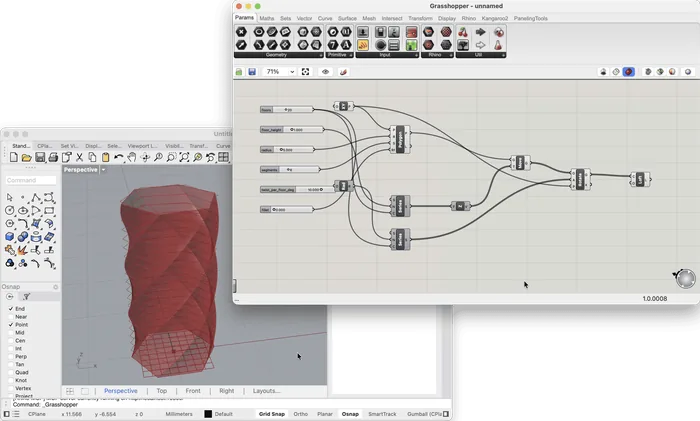Toggle the Point osnap checkbox
The width and height of the screenshot is (700, 421).
[11, 325]
